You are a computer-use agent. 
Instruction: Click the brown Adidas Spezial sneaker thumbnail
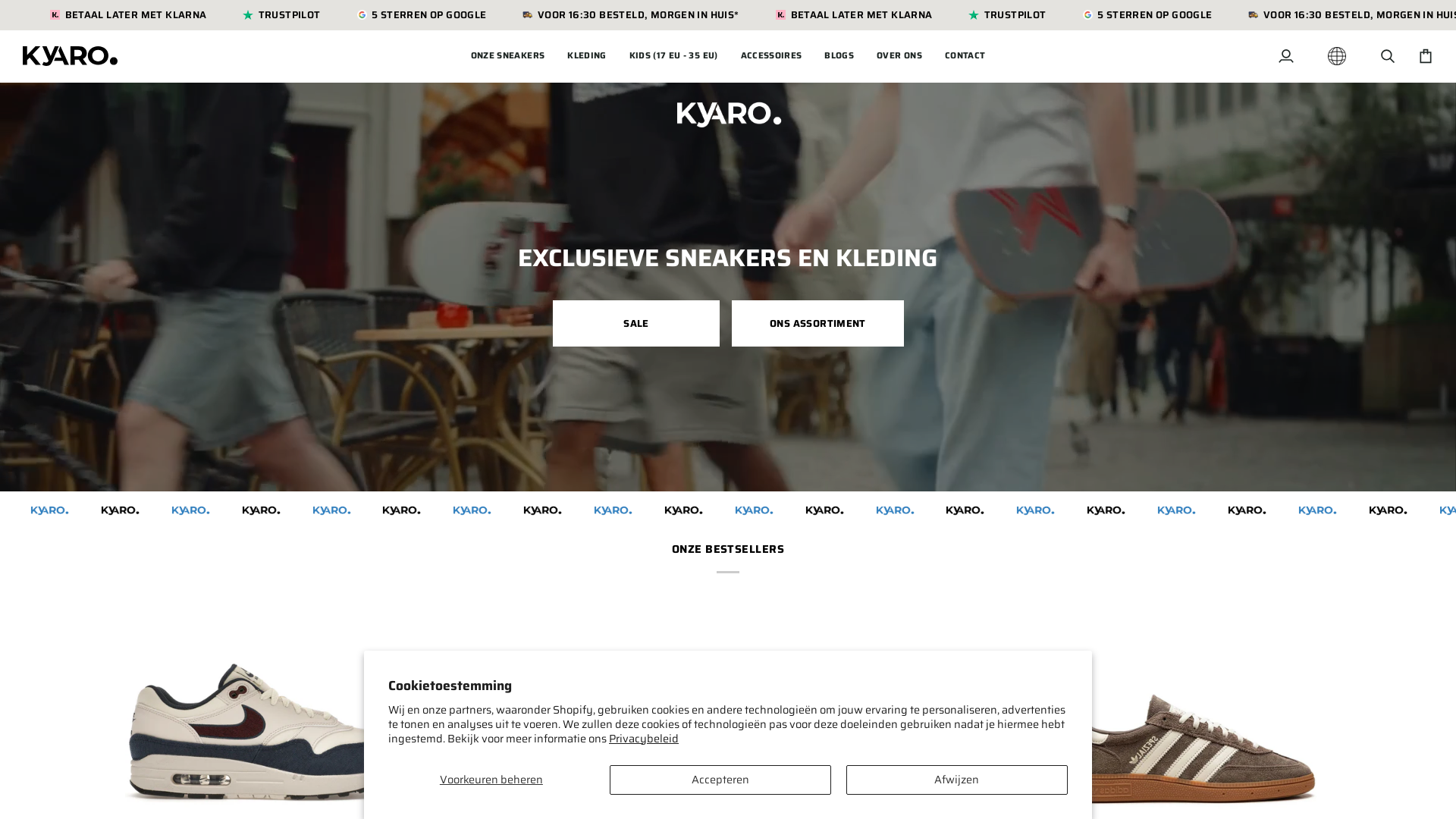[x=1202, y=749]
